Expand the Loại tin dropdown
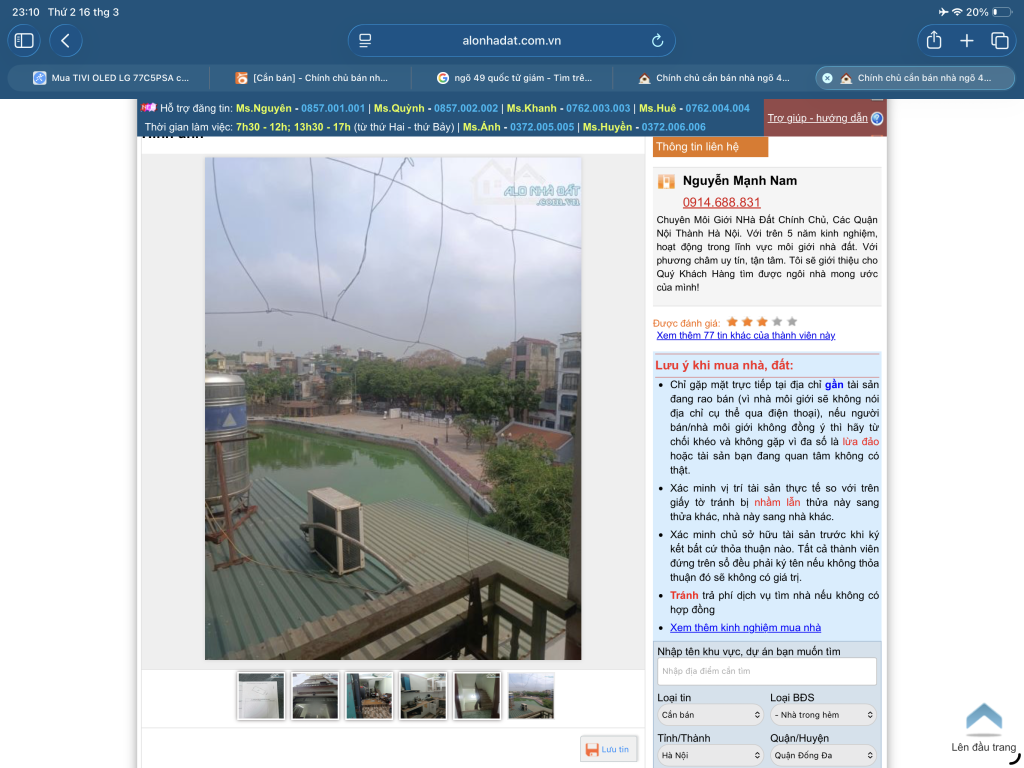Screen dimensions: 1024x768 click(710, 715)
